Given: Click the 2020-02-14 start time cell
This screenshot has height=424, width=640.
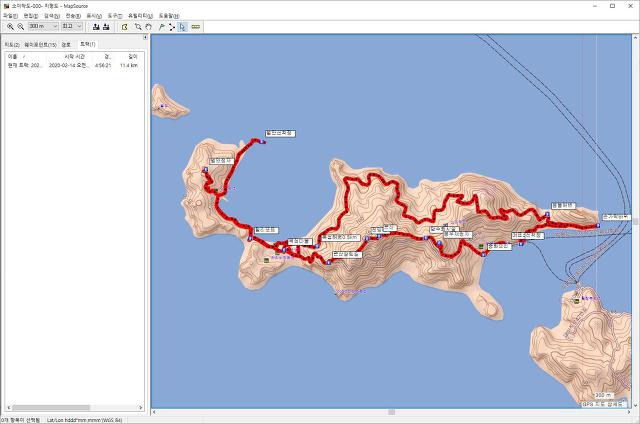Looking at the screenshot, I should [x=68, y=65].
